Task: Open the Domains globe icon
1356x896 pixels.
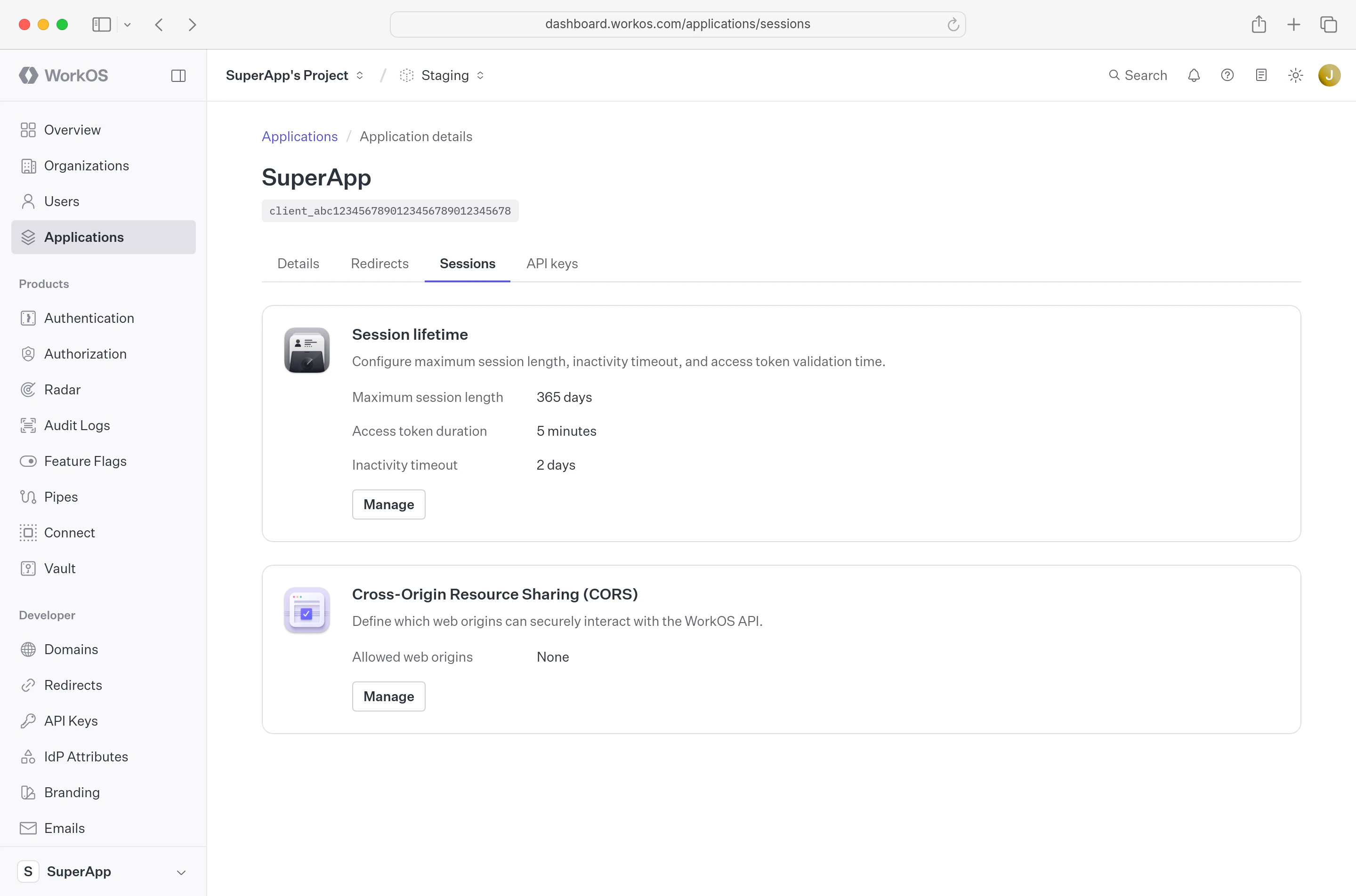Action: point(28,649)
